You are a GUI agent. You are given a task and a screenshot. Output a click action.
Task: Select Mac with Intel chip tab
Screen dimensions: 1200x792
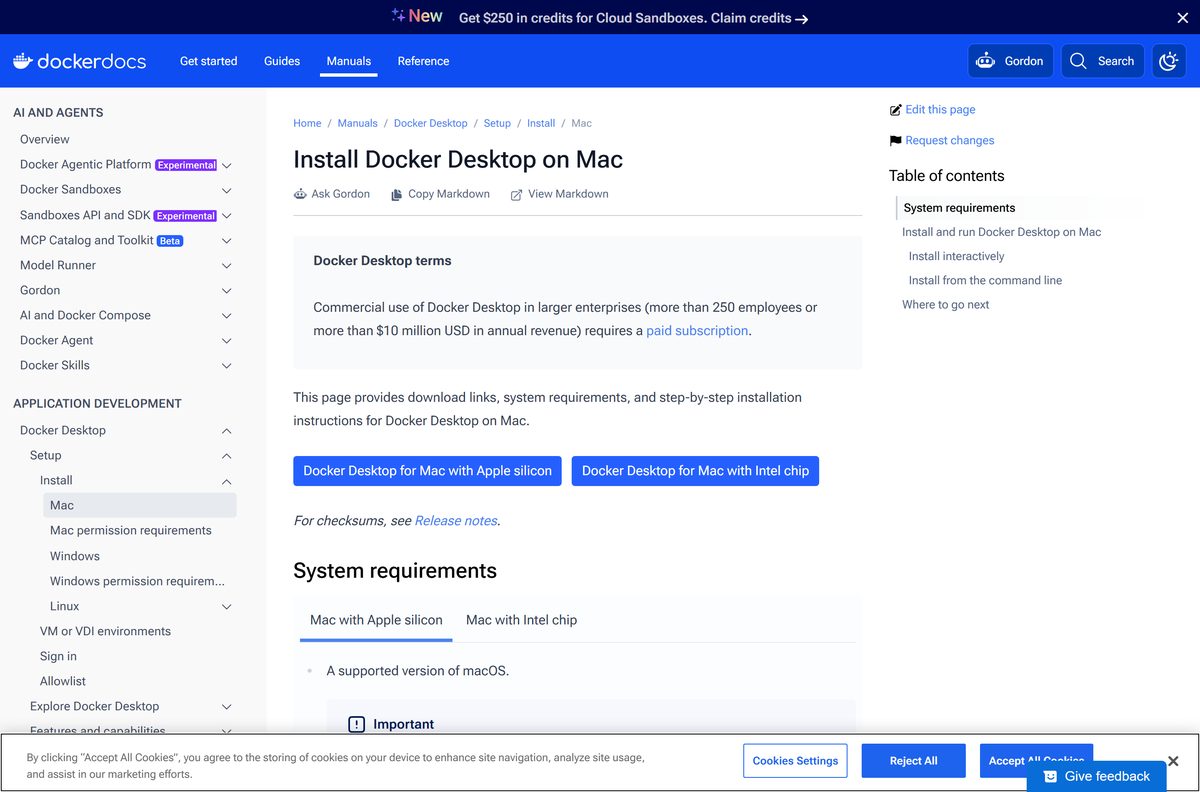click(x=521, y=620)
